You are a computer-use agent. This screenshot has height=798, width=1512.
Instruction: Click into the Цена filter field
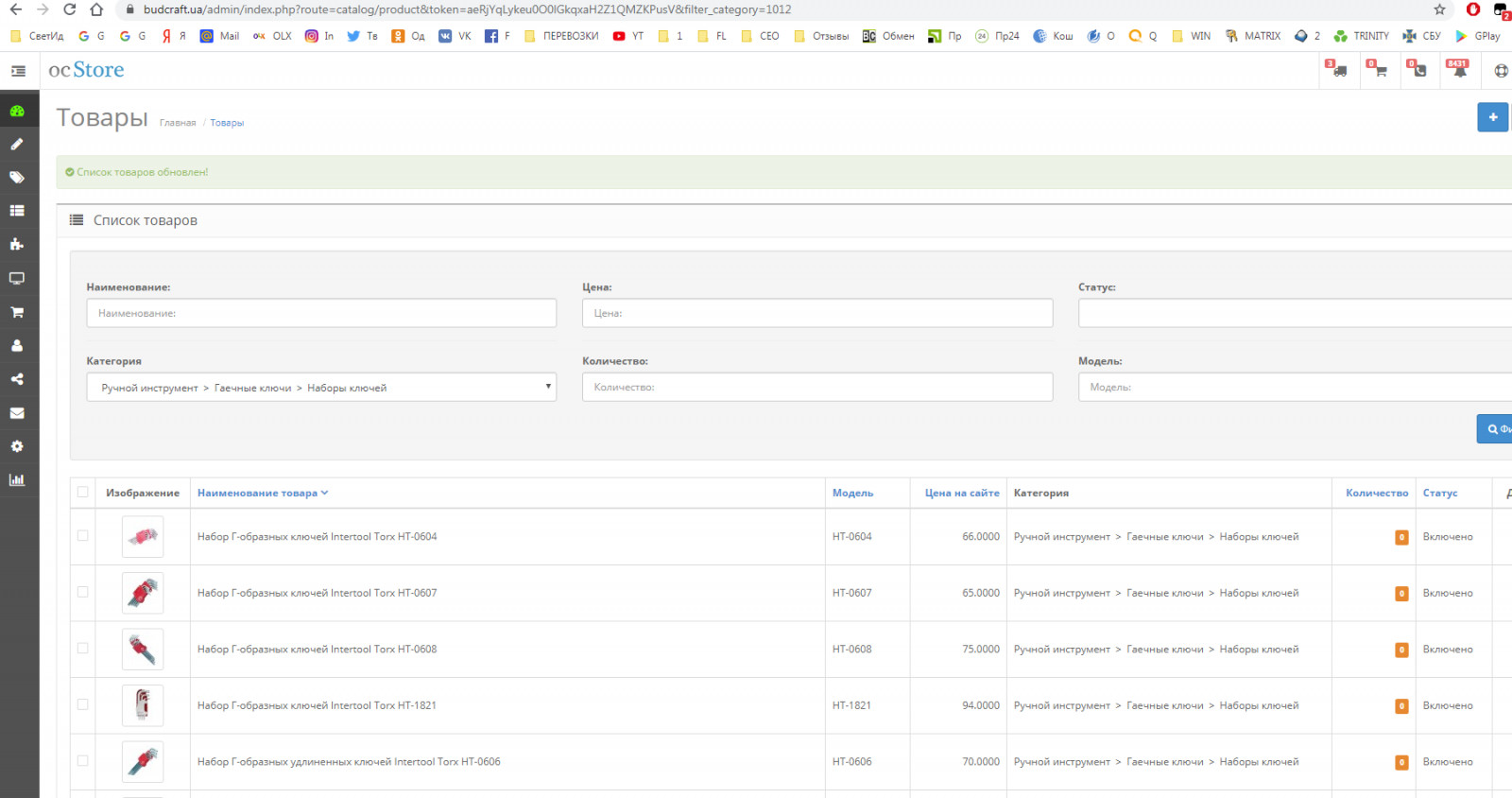click(817, 313)
